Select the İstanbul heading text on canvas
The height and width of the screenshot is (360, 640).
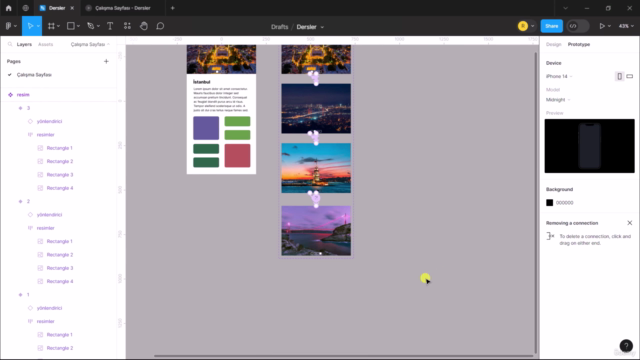[x=202, y=82]
